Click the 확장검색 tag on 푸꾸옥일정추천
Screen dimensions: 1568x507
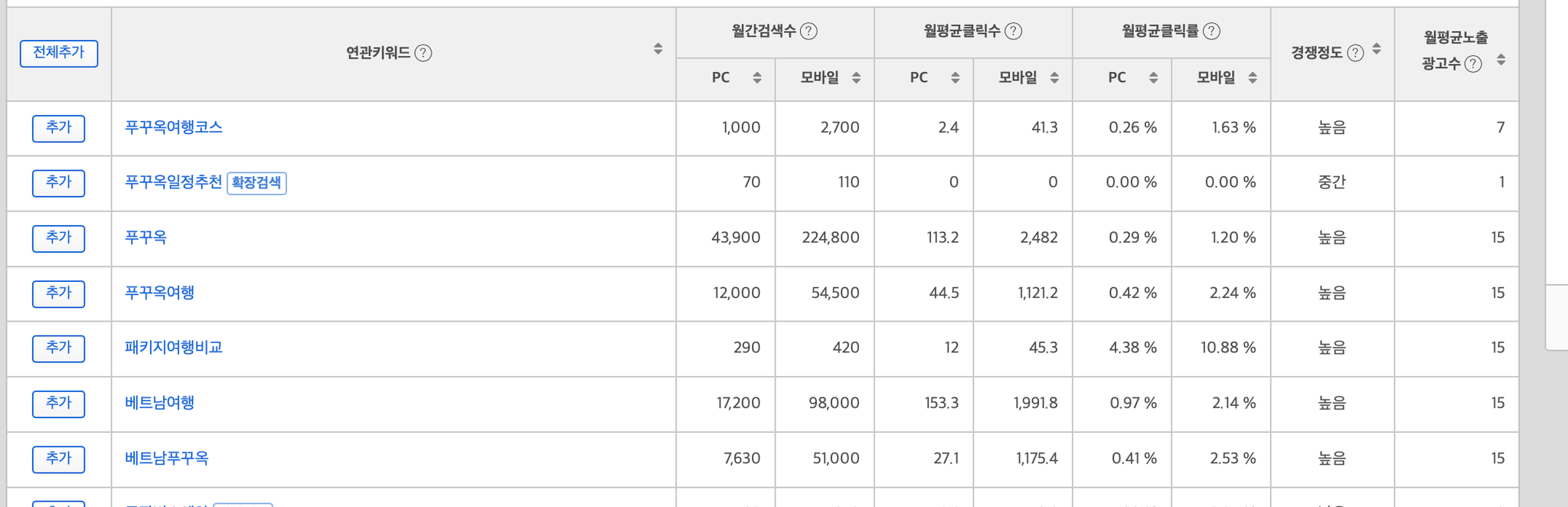(256, 183)
